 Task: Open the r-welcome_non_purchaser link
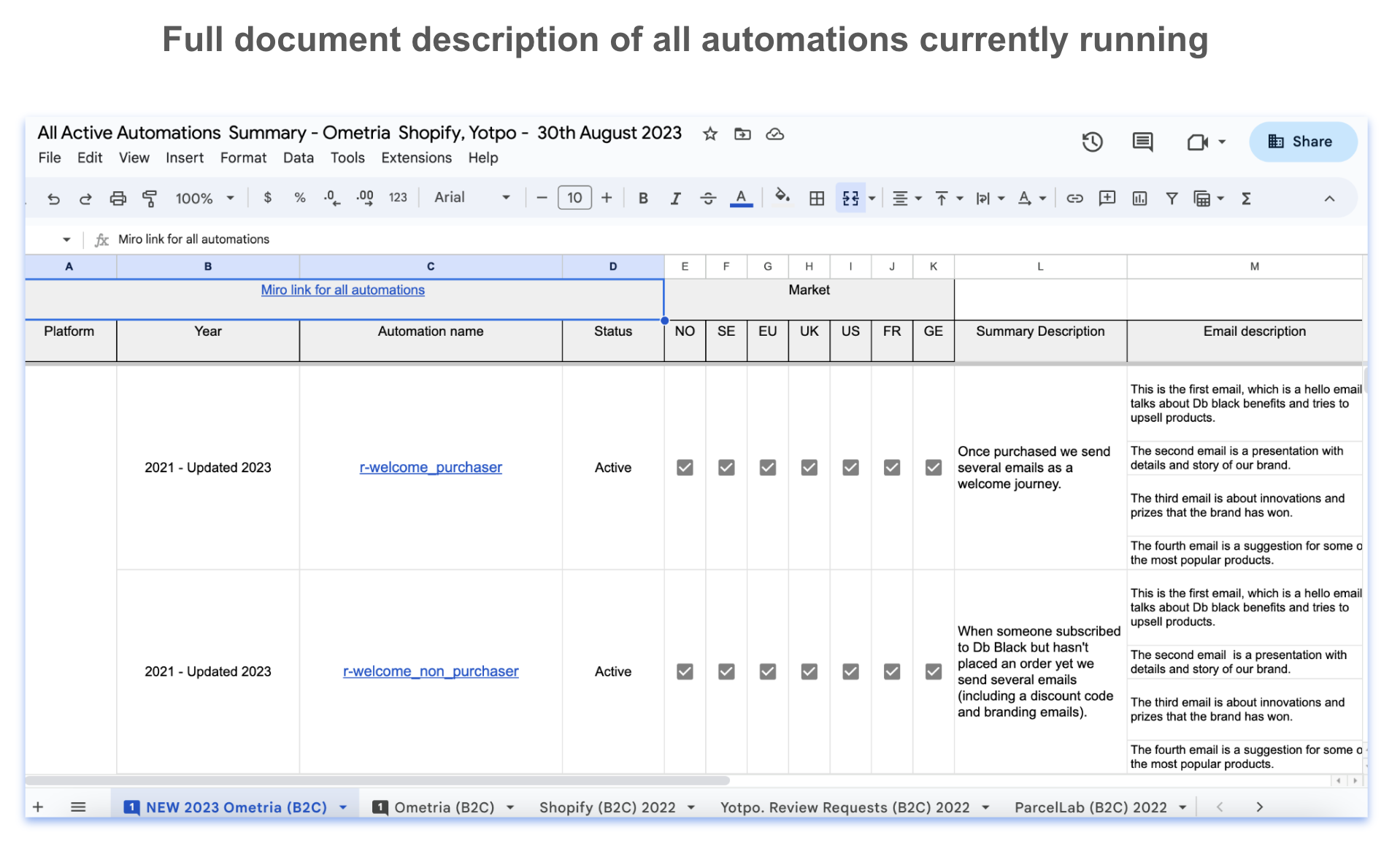tap(431, 672)
